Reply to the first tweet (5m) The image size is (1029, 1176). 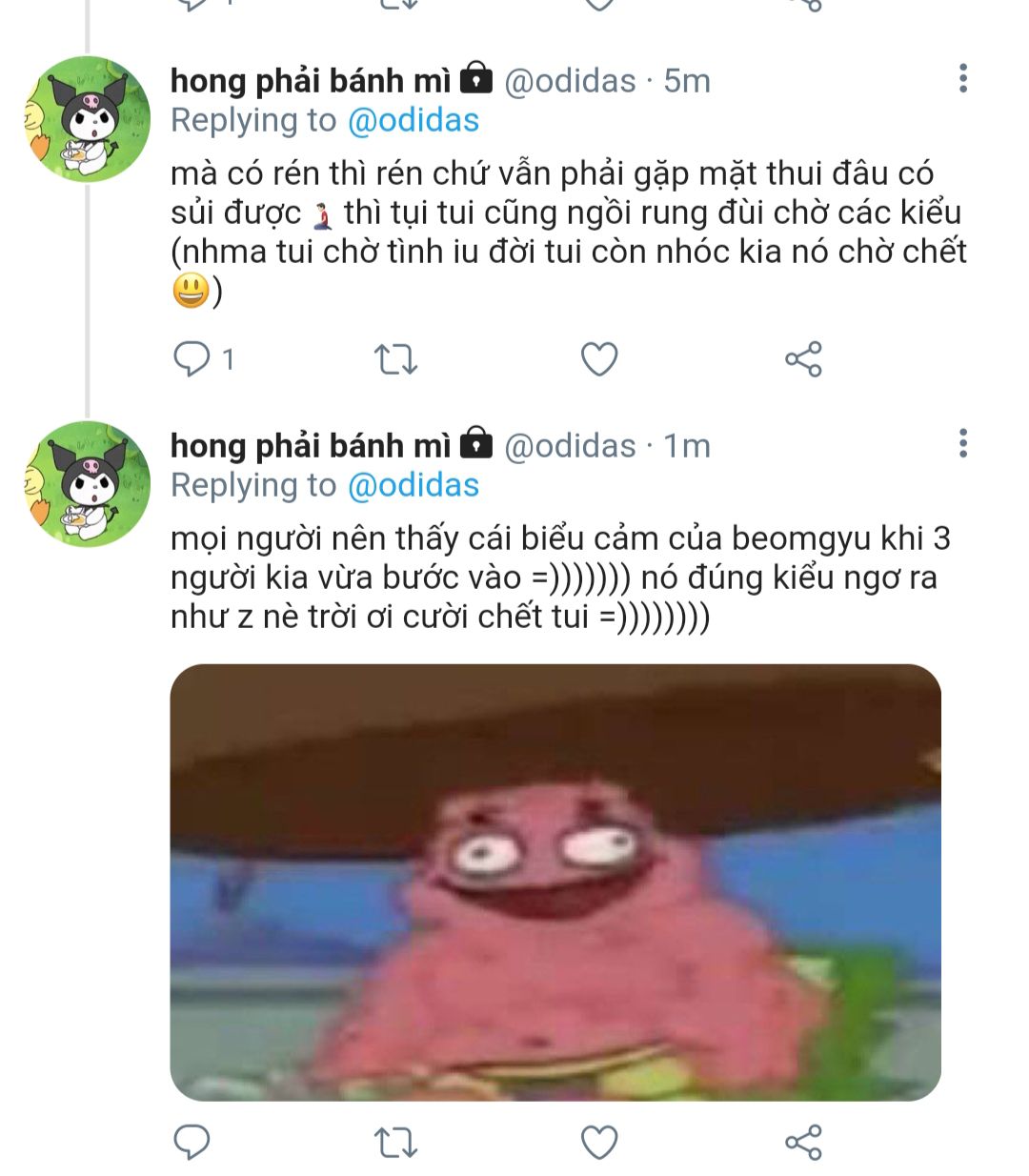pyautogui.click(x=192, y=359)
